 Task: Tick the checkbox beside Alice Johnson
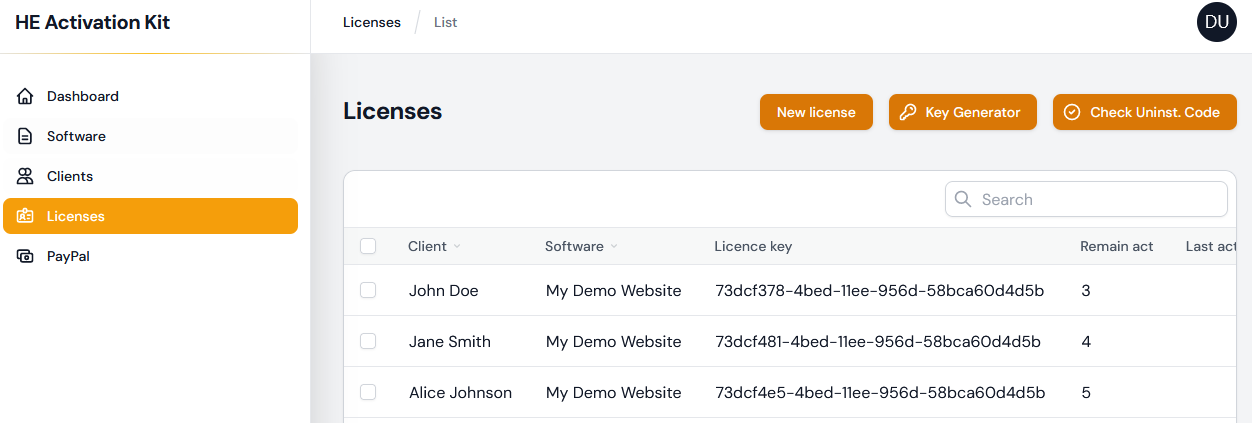pyautogui.click(x=368, y=392)
